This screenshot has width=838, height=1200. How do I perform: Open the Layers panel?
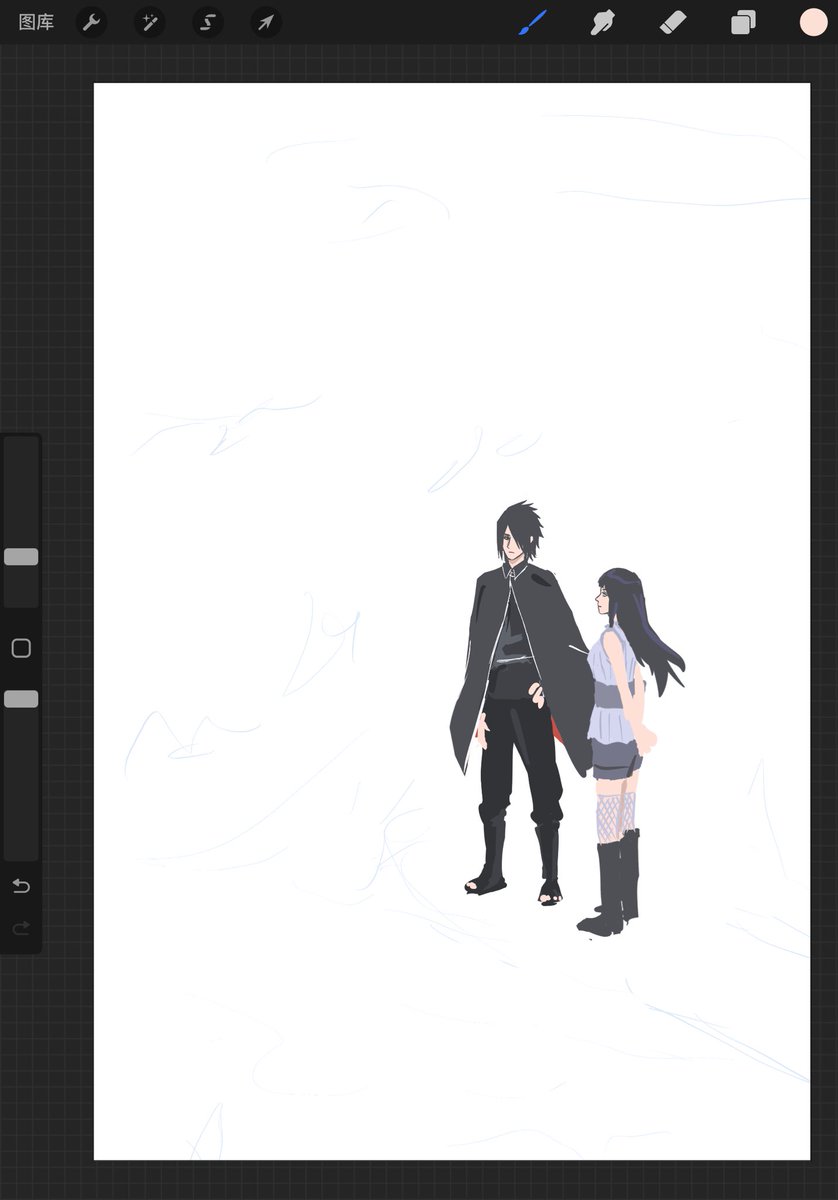point(743,22)
